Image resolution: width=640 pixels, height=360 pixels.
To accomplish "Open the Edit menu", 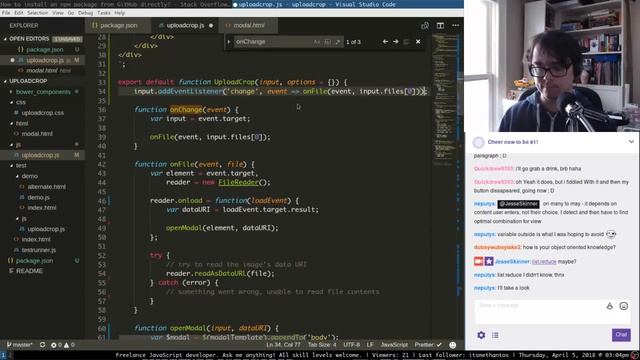I will (19, 13).
